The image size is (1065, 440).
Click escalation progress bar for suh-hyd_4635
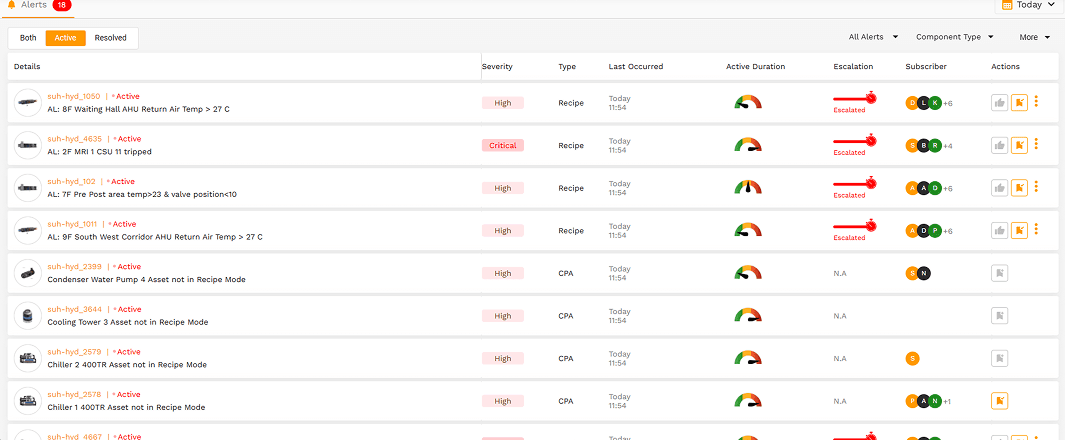854,143
